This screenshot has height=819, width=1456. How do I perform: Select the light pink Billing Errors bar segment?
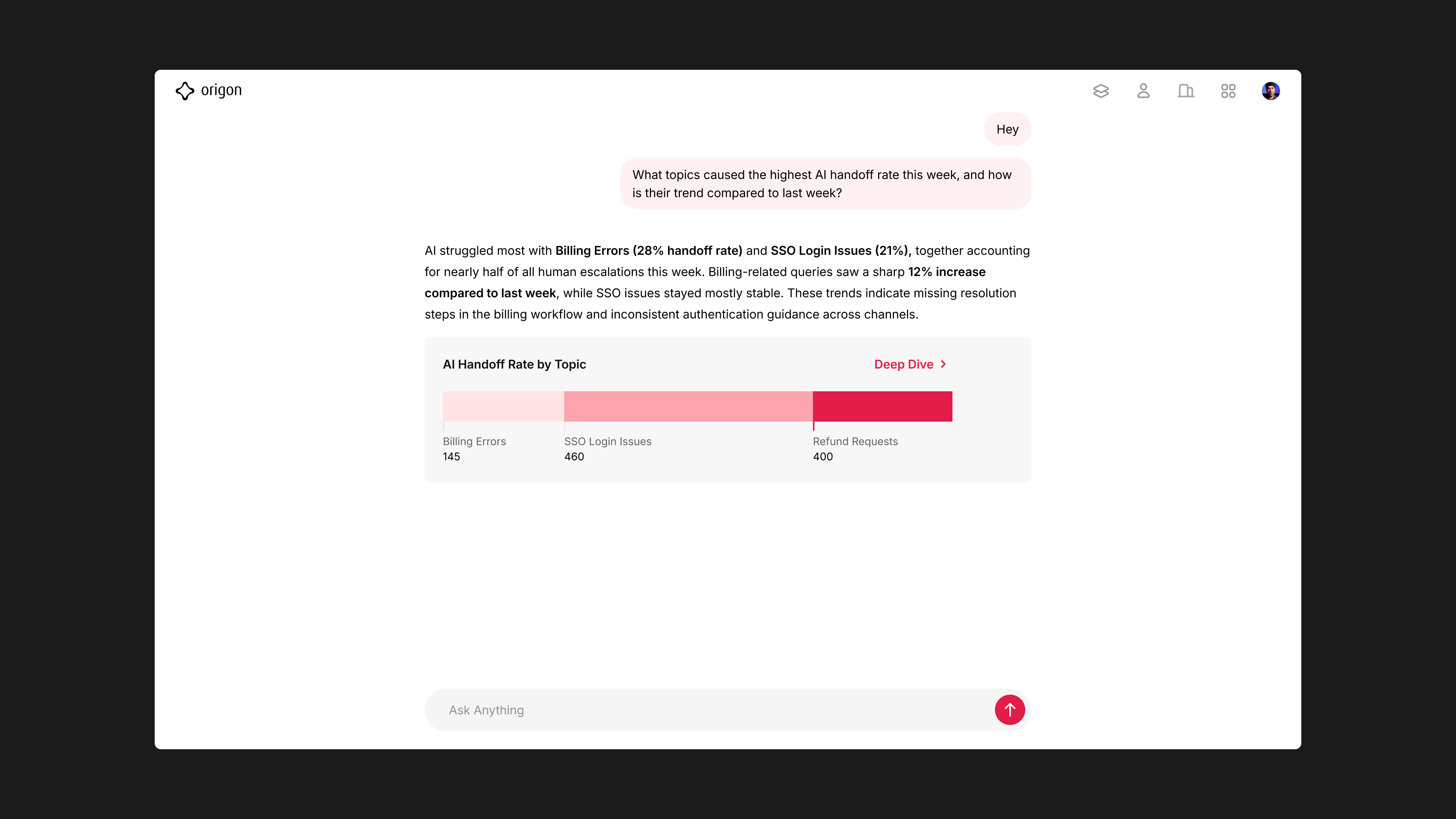point(503,406)
